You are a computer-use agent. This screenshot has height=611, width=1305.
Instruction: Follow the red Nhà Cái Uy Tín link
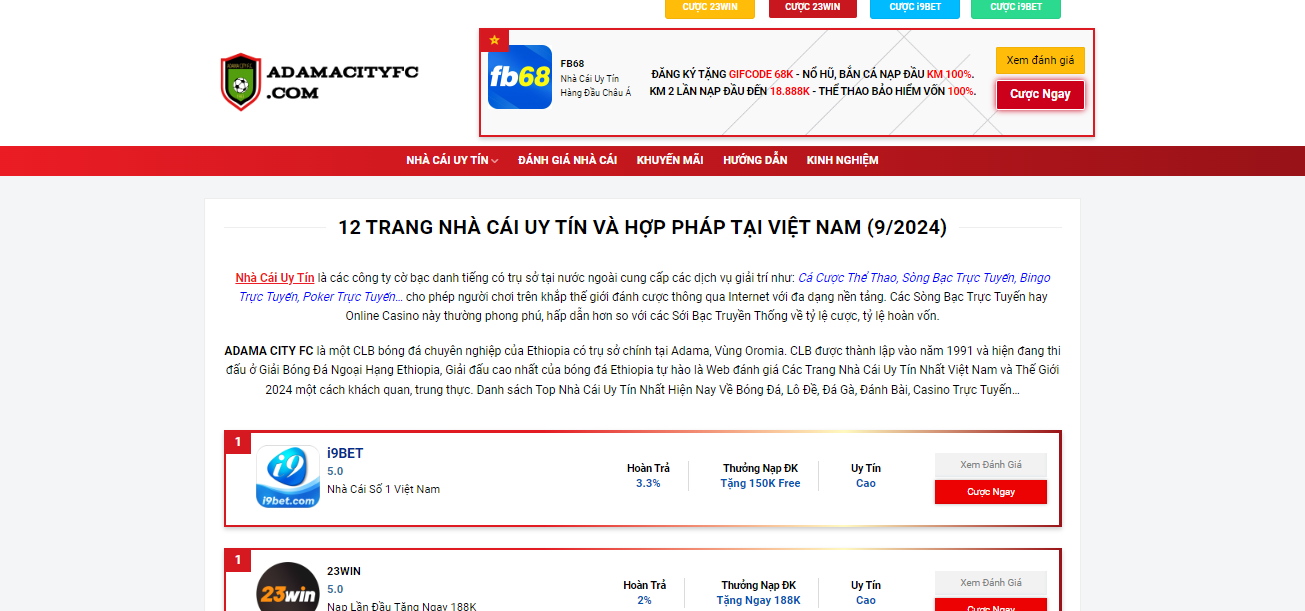tap(275, 278)
